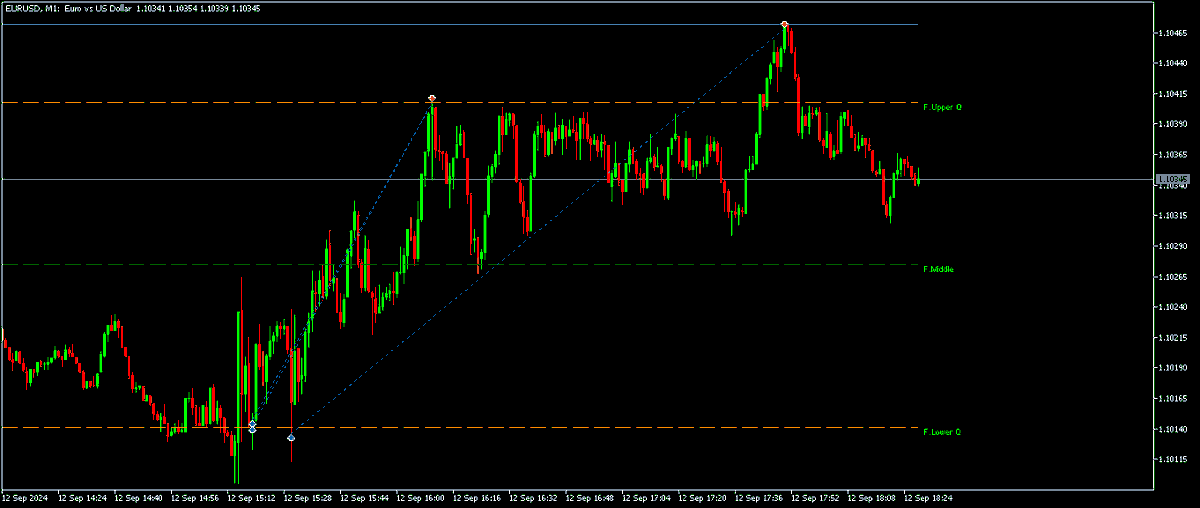Click the 12 Sep 15:28 time label
1200x508 pixels.
click(x=309, y=497)
